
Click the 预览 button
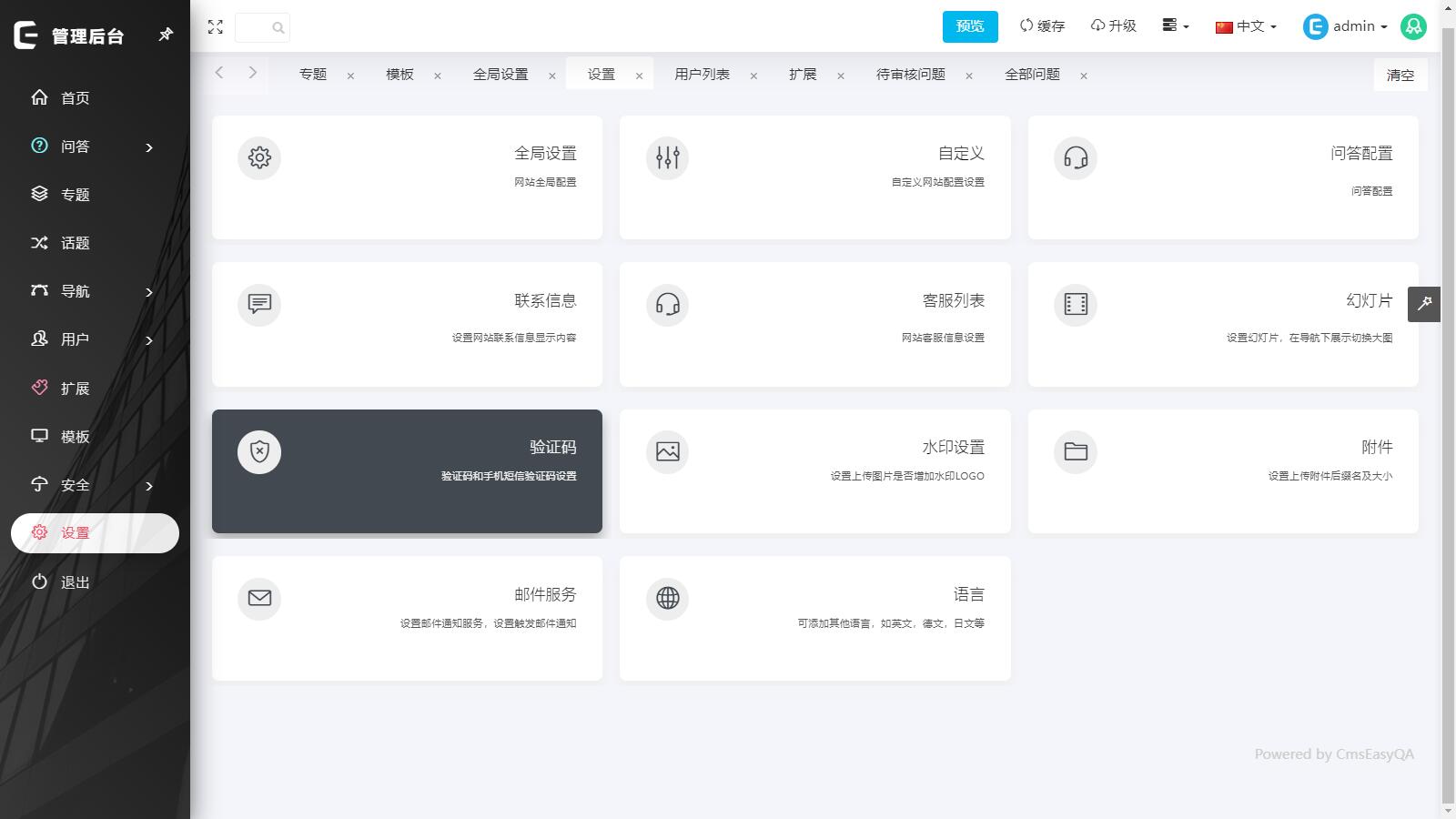(x=969, y=26)
